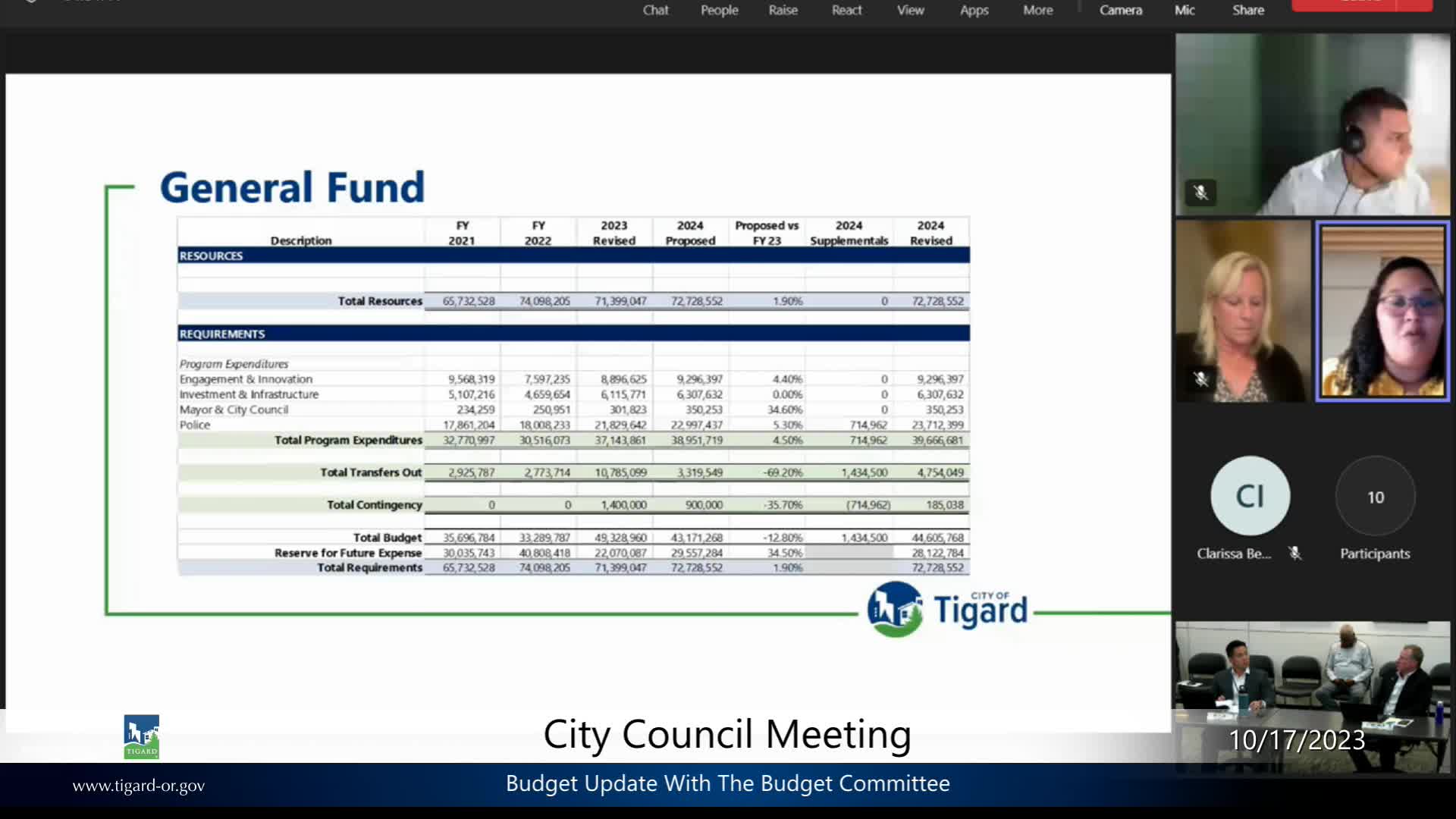This screenshot has width=1456, height=819.
Task: Click the Proposed vs FY 23 header
Action: click(x=767, y=233)
